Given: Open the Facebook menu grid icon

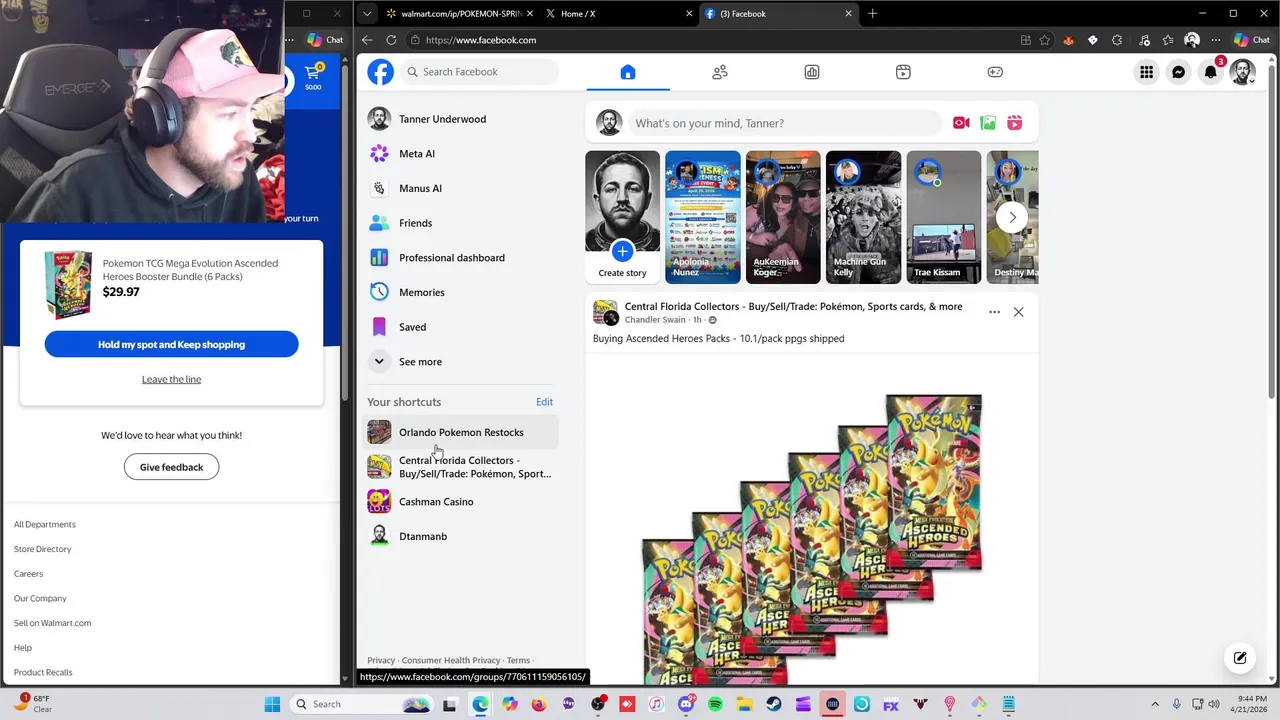Looking at the screenshot, I should [1146, 72].
